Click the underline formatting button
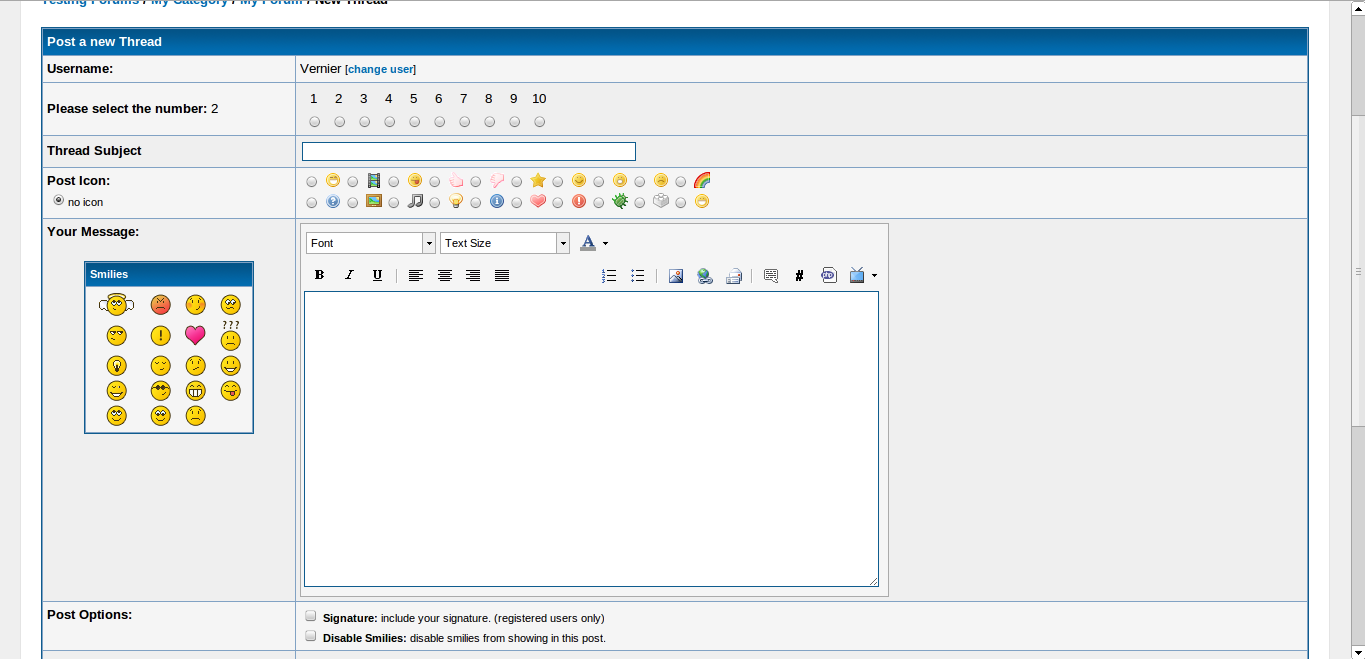Viewport: 1365px width, 659px height. click(377, 276)
